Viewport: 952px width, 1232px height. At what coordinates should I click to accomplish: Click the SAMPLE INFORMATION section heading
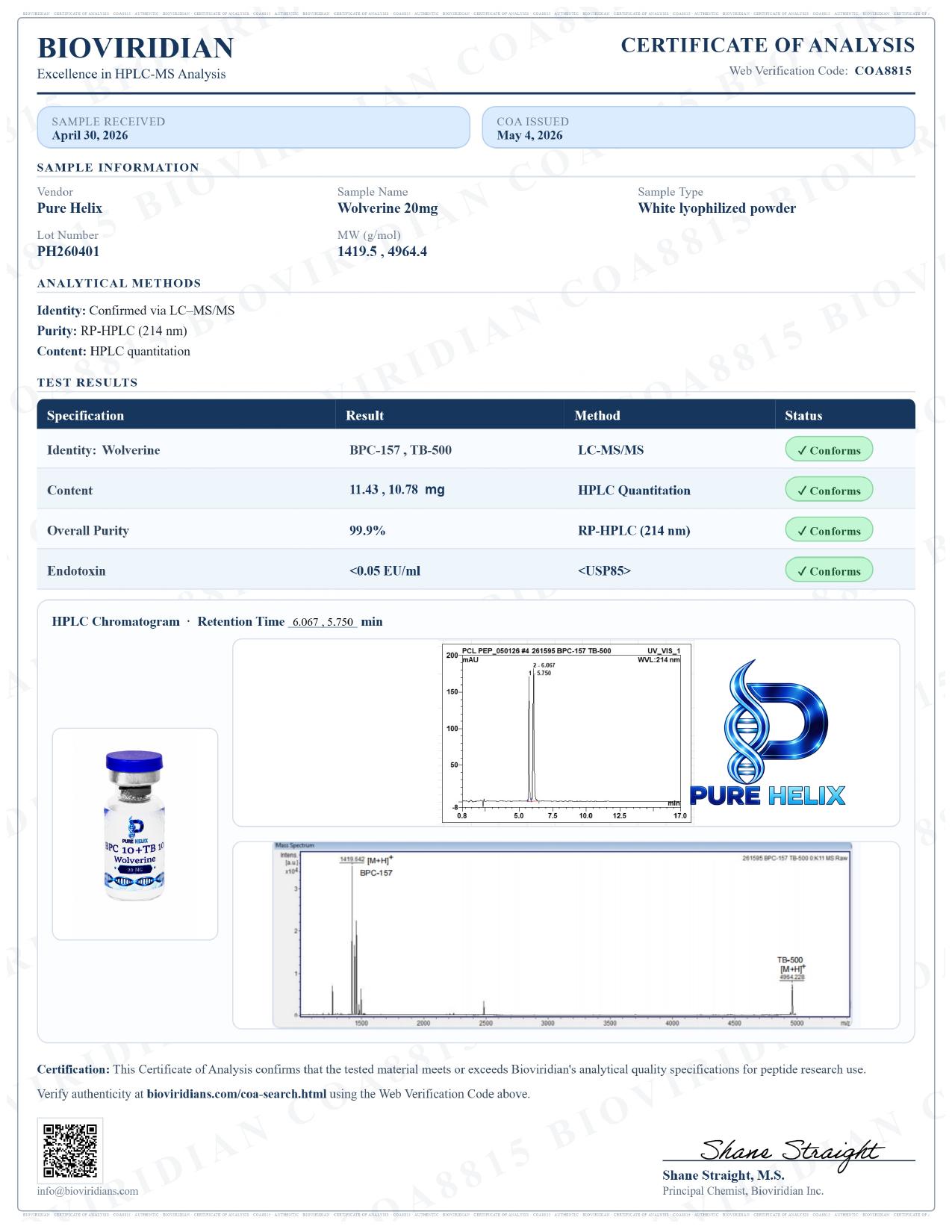click(118, 167)
